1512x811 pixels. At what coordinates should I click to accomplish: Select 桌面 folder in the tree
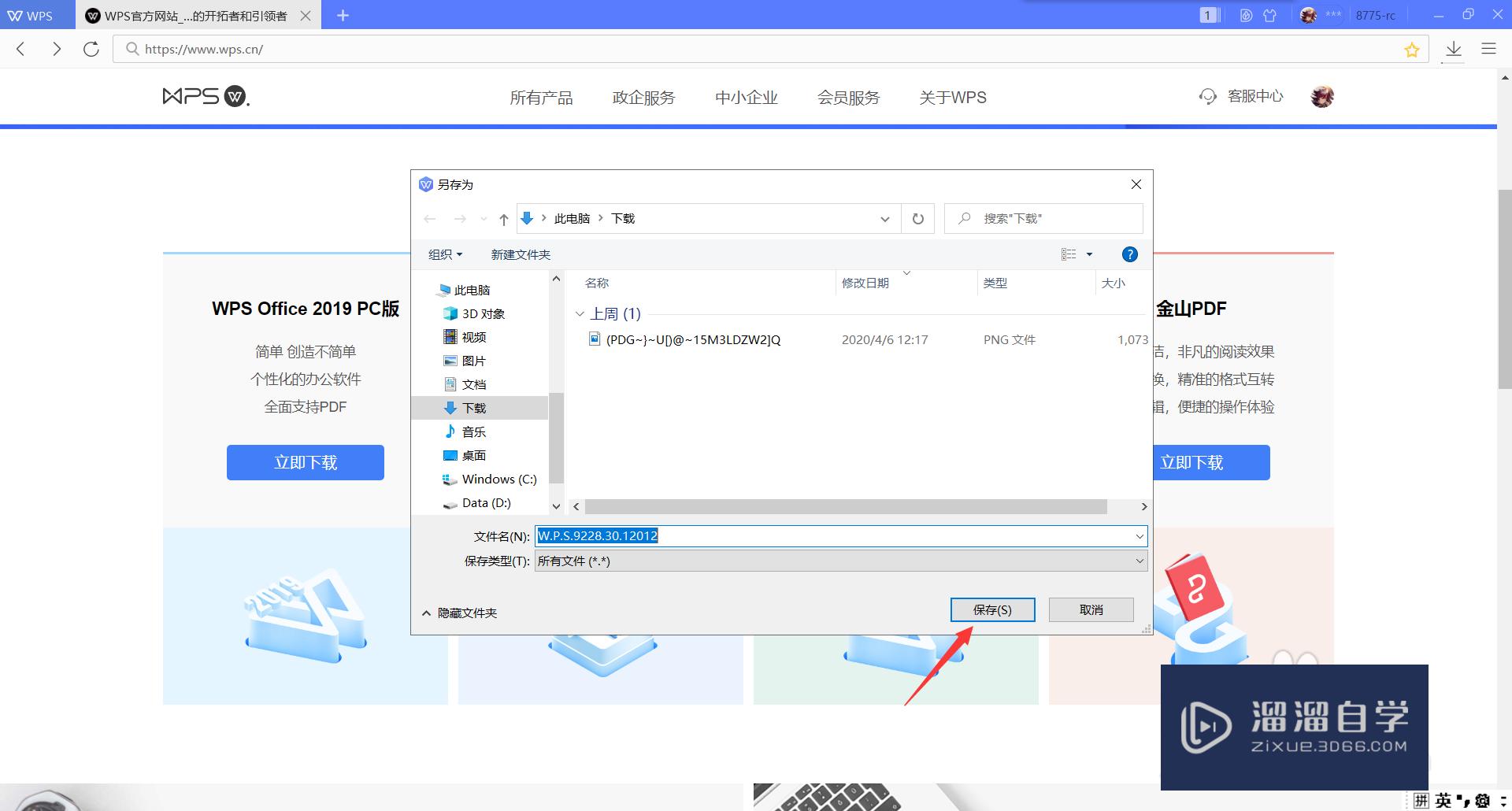point(473,455)
